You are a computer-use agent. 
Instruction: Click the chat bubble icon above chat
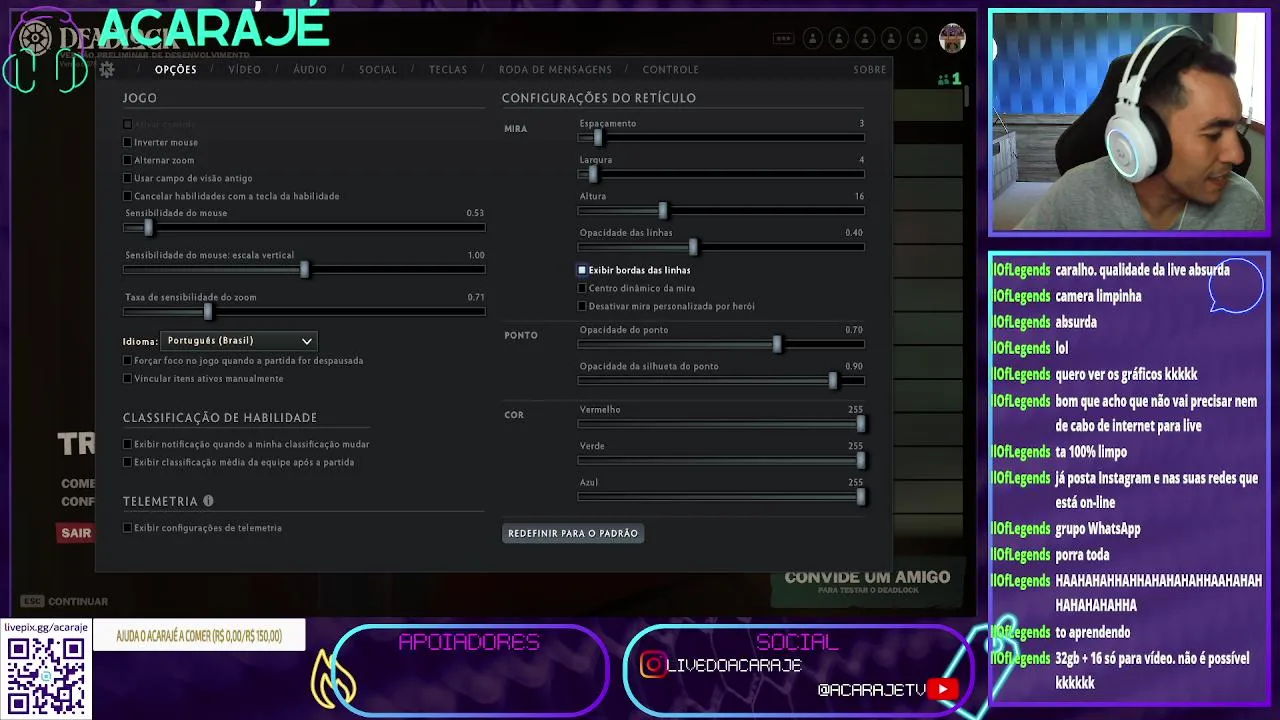coord(1235,288)
